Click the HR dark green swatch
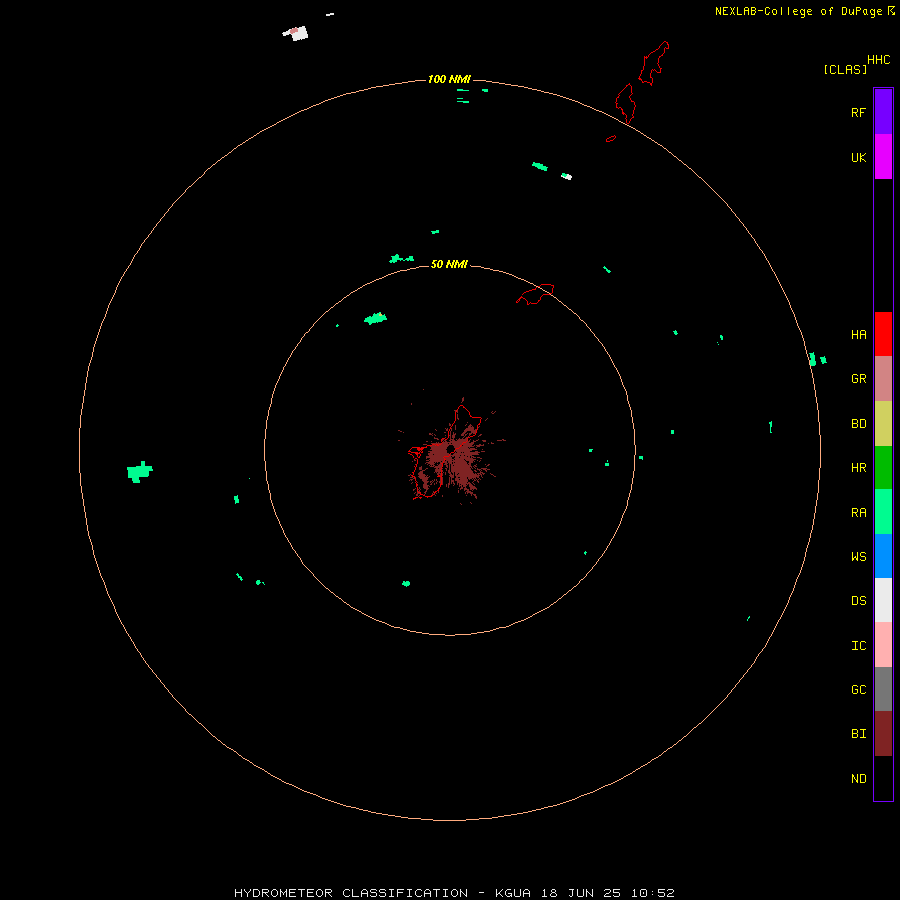 pos(883,467)
